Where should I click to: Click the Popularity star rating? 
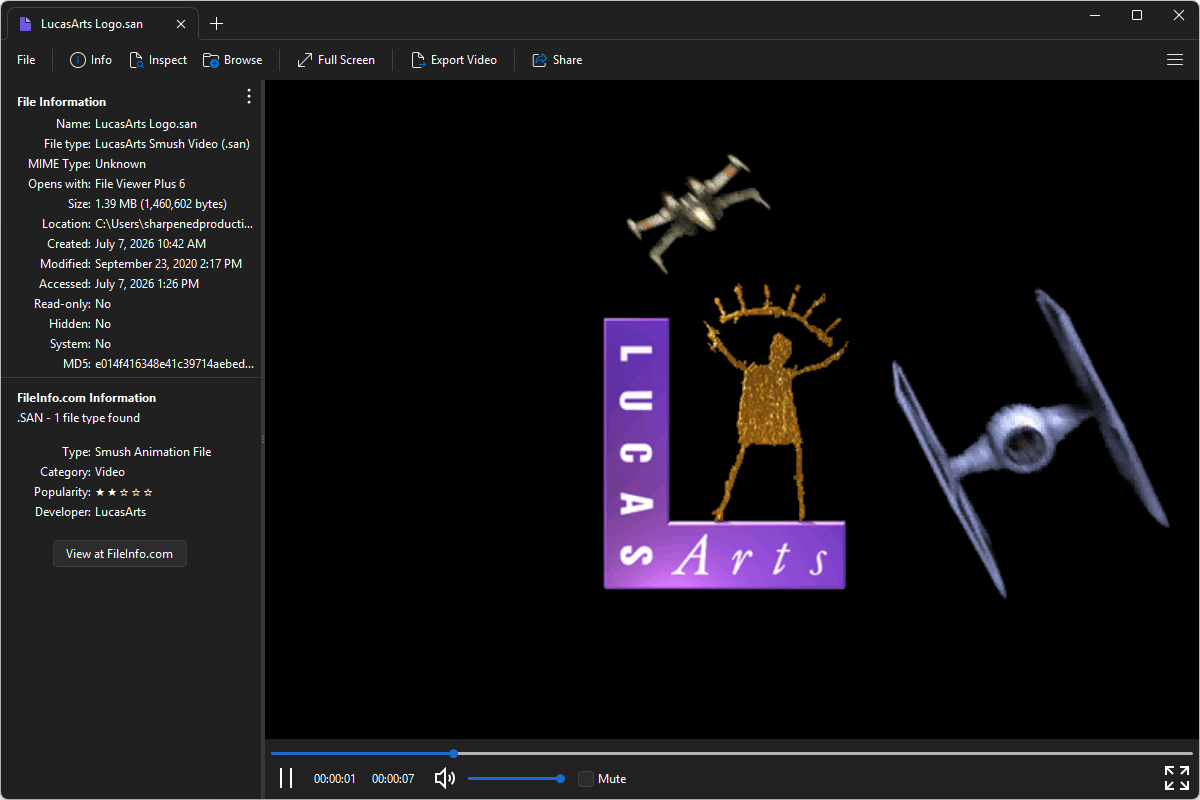pos(124,492)
